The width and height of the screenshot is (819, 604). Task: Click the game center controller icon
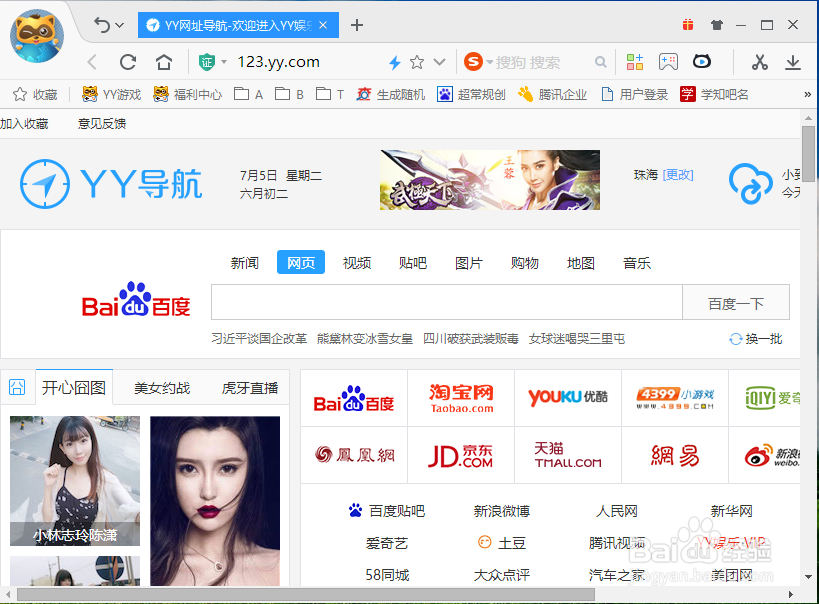668,61
